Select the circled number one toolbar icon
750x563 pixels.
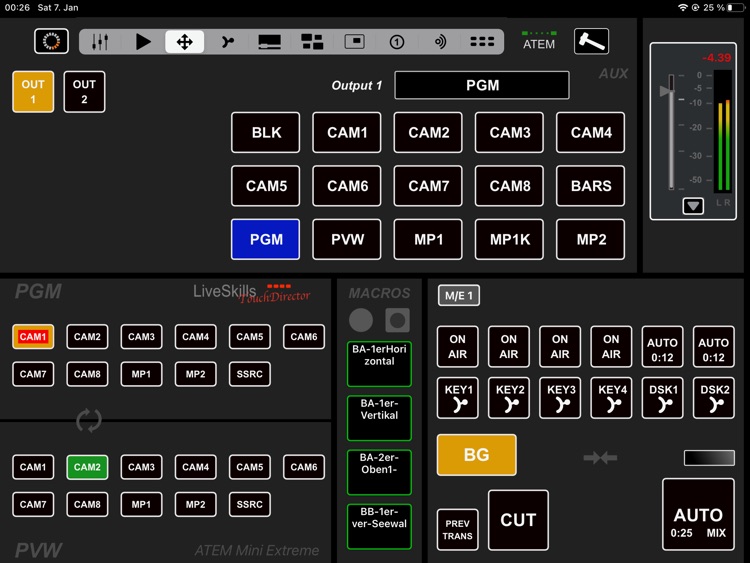click(x=397, y=42)
